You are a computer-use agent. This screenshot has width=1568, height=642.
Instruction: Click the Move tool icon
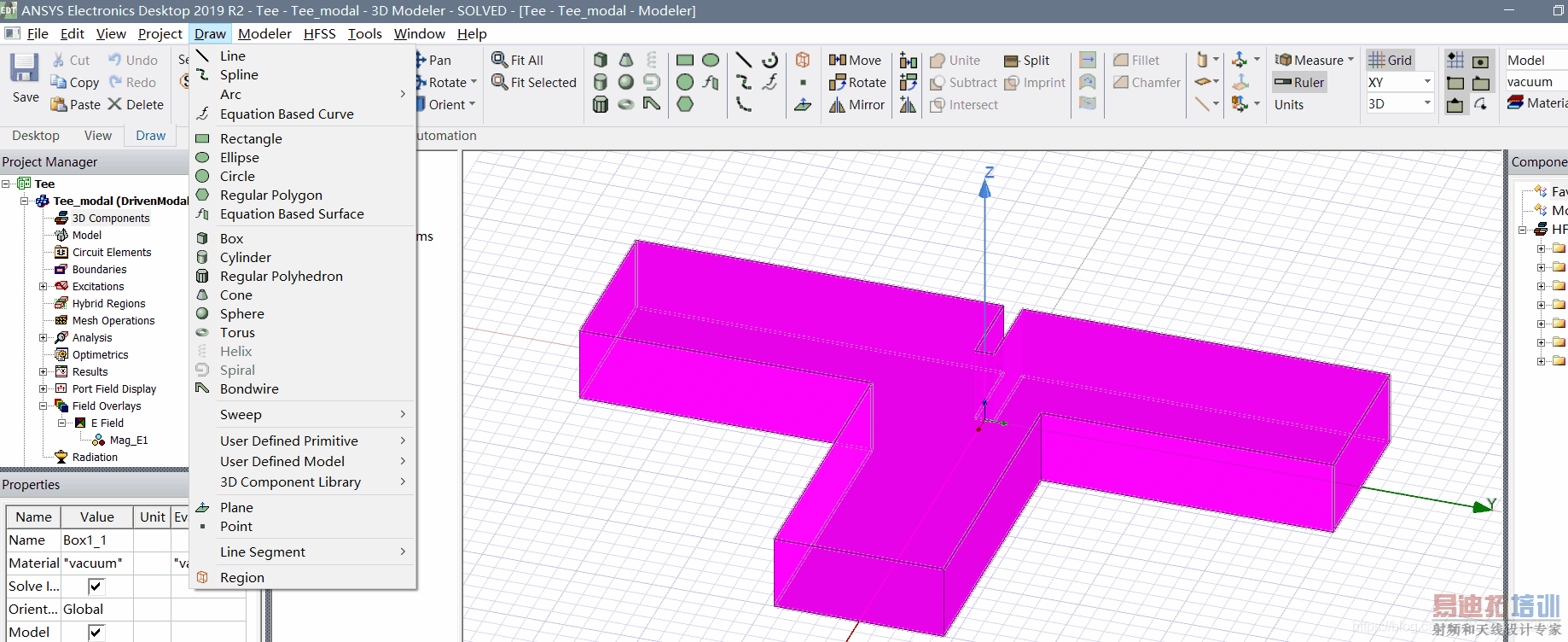(x=837, y=61)
